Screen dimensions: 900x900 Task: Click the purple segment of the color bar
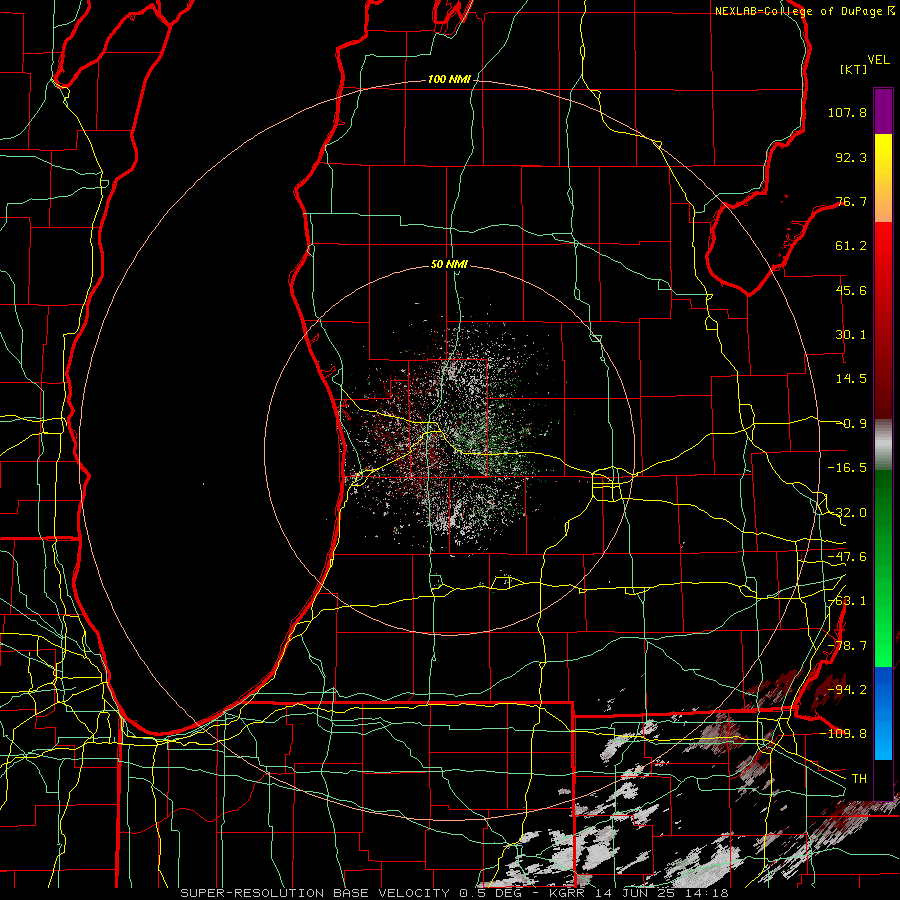[883, 111]
